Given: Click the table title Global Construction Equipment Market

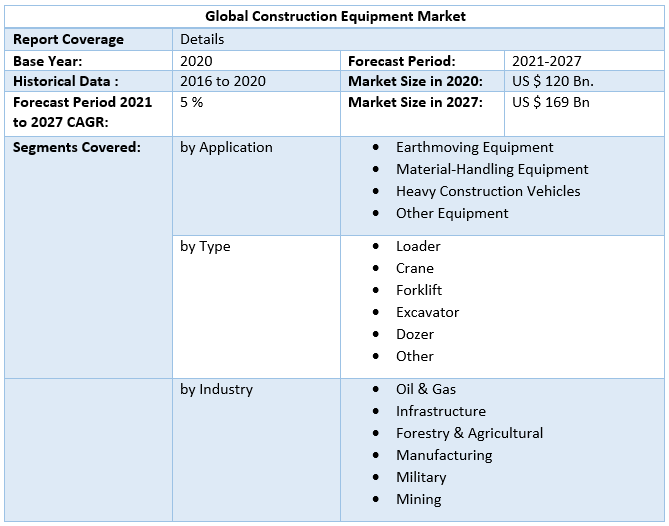Looking at the screenshot, I should pos(335,16).
